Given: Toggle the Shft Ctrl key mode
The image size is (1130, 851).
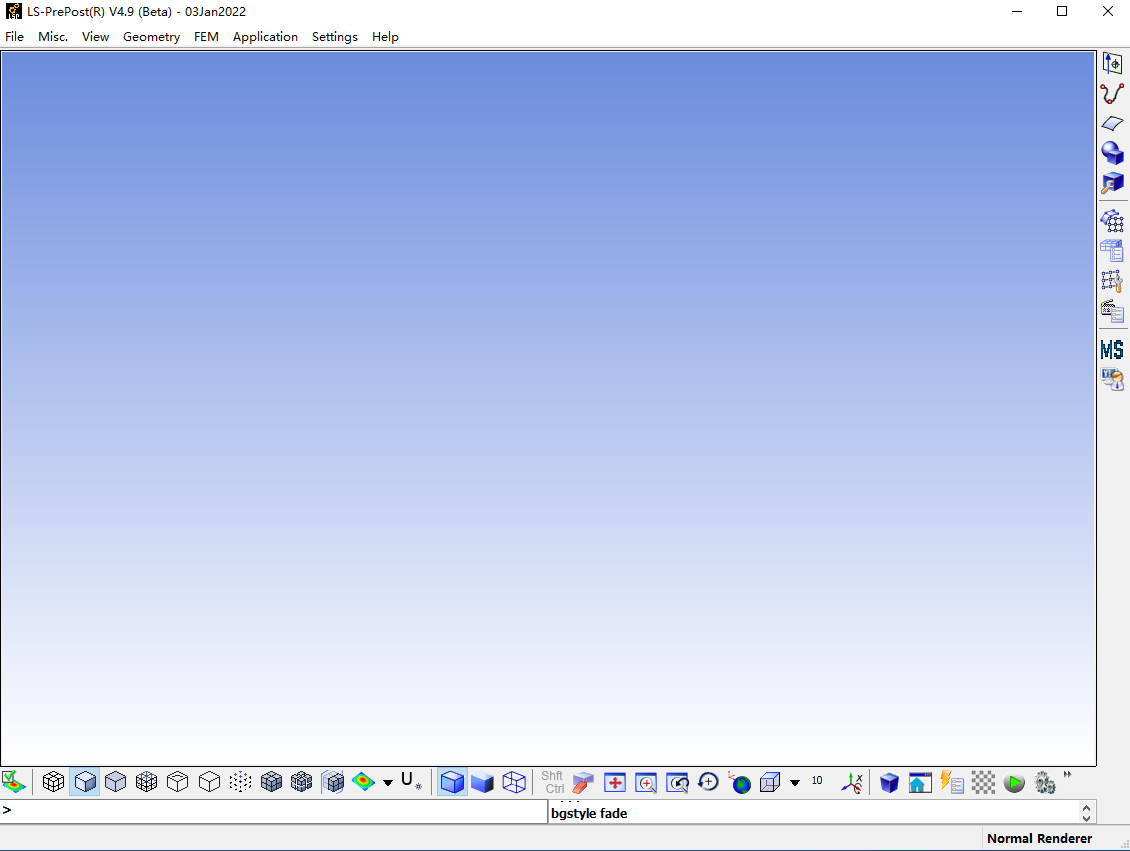Looking at the screenshot, I should (x=553, y=782).
